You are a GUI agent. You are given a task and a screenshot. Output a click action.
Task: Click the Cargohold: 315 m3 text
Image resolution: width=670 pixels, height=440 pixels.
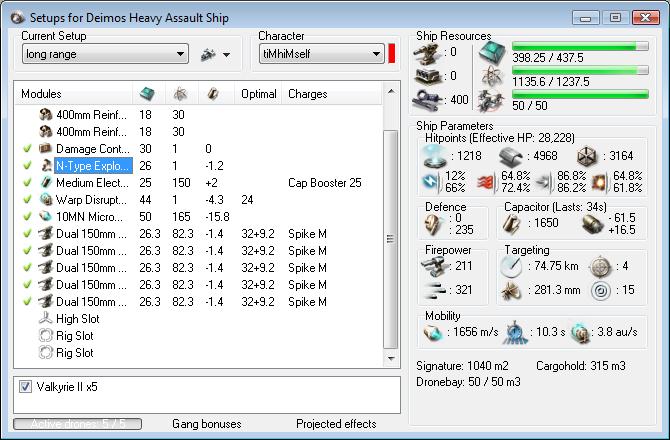click(x=581, y=366)
